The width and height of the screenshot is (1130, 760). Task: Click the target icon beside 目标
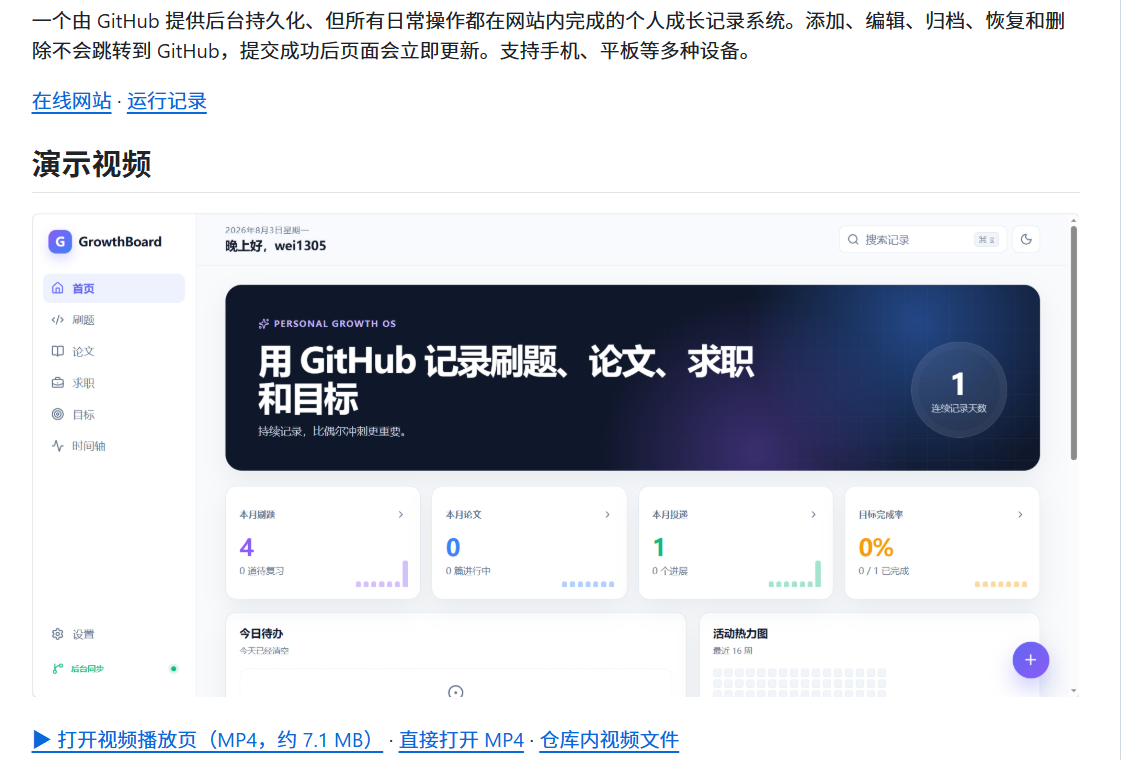pyautogui.click(x=58, y=414)
